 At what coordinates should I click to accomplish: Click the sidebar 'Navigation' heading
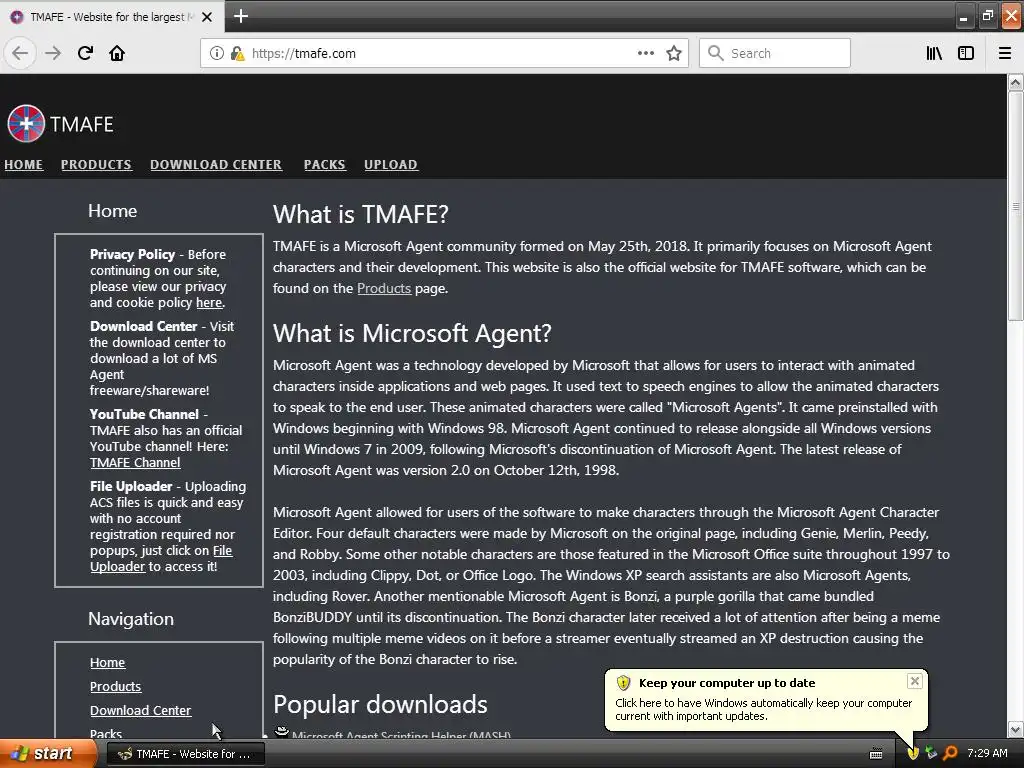(x=131, y=618)
